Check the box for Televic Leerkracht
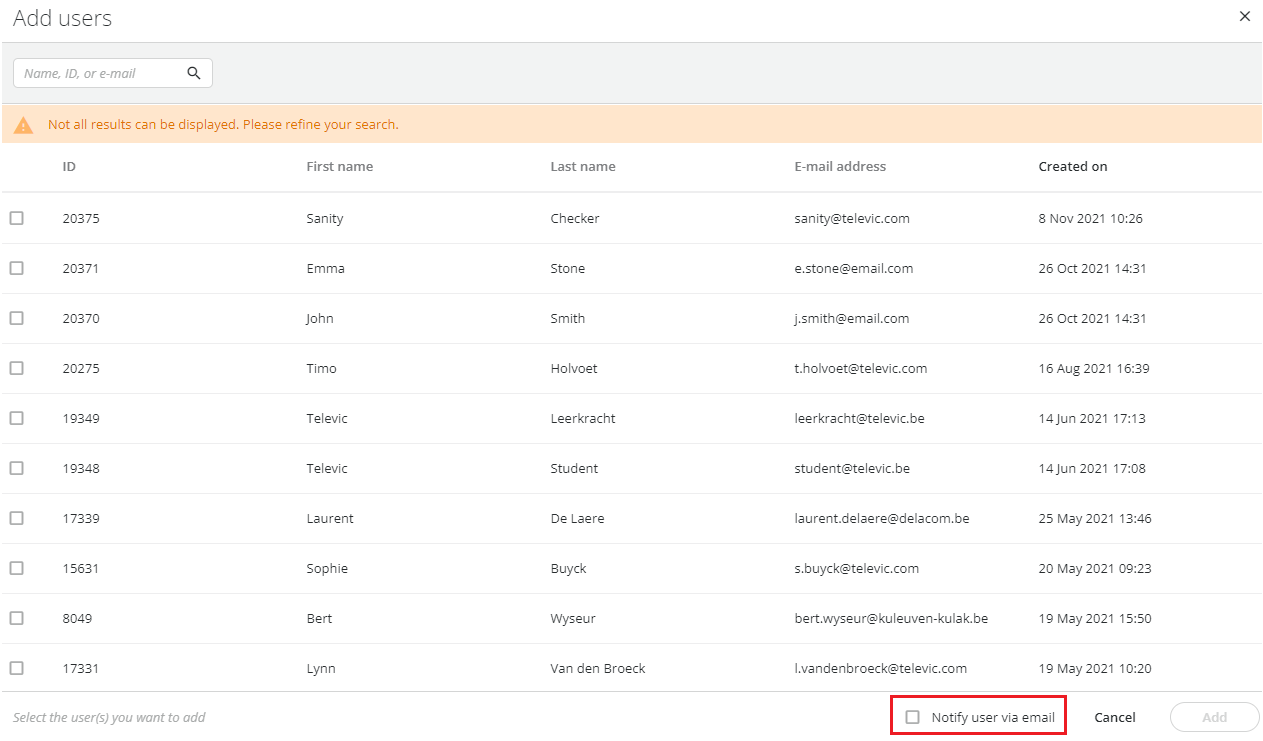The width and height of the screenshot is (1263, 741). (16, 418)
